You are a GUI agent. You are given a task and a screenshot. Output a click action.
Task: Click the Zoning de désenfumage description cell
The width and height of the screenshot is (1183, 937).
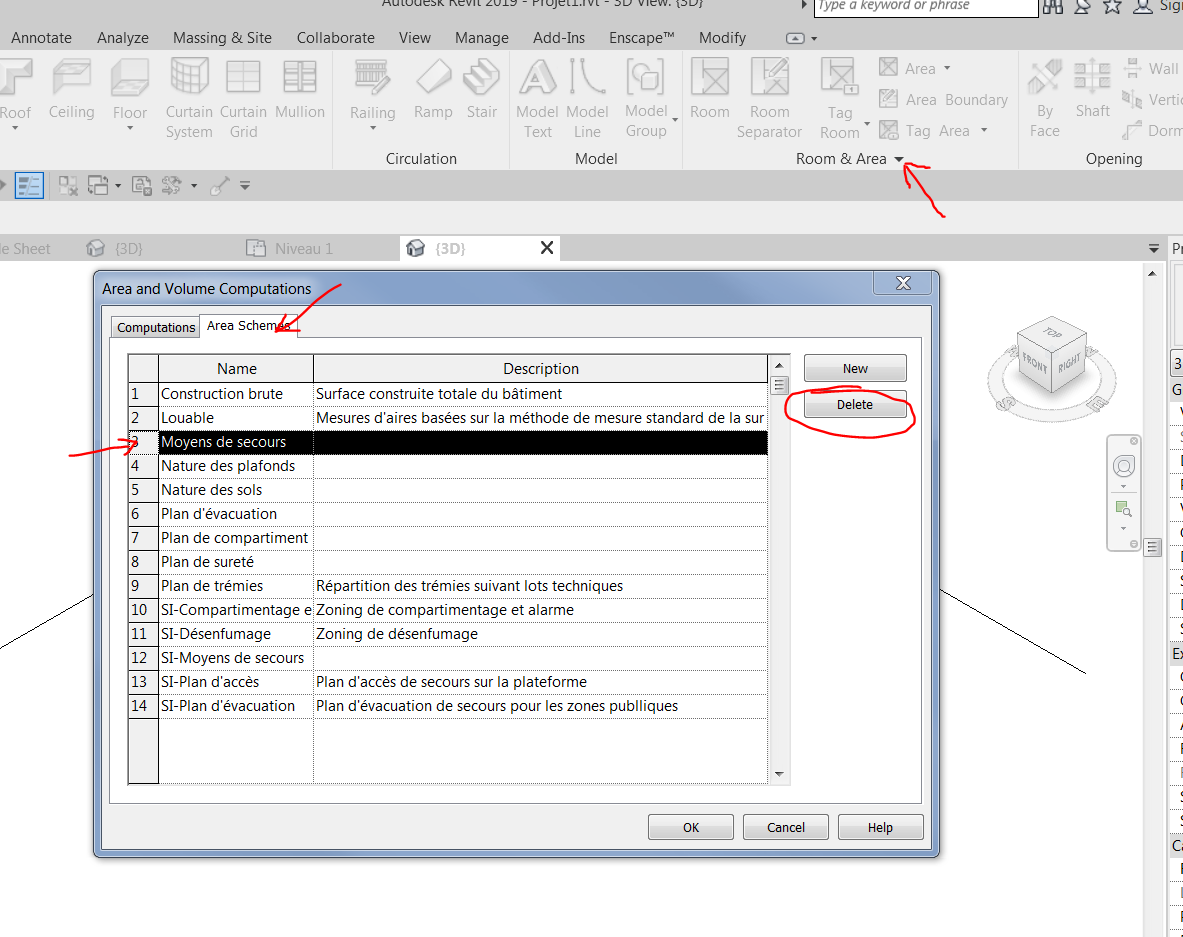[540, 634]
